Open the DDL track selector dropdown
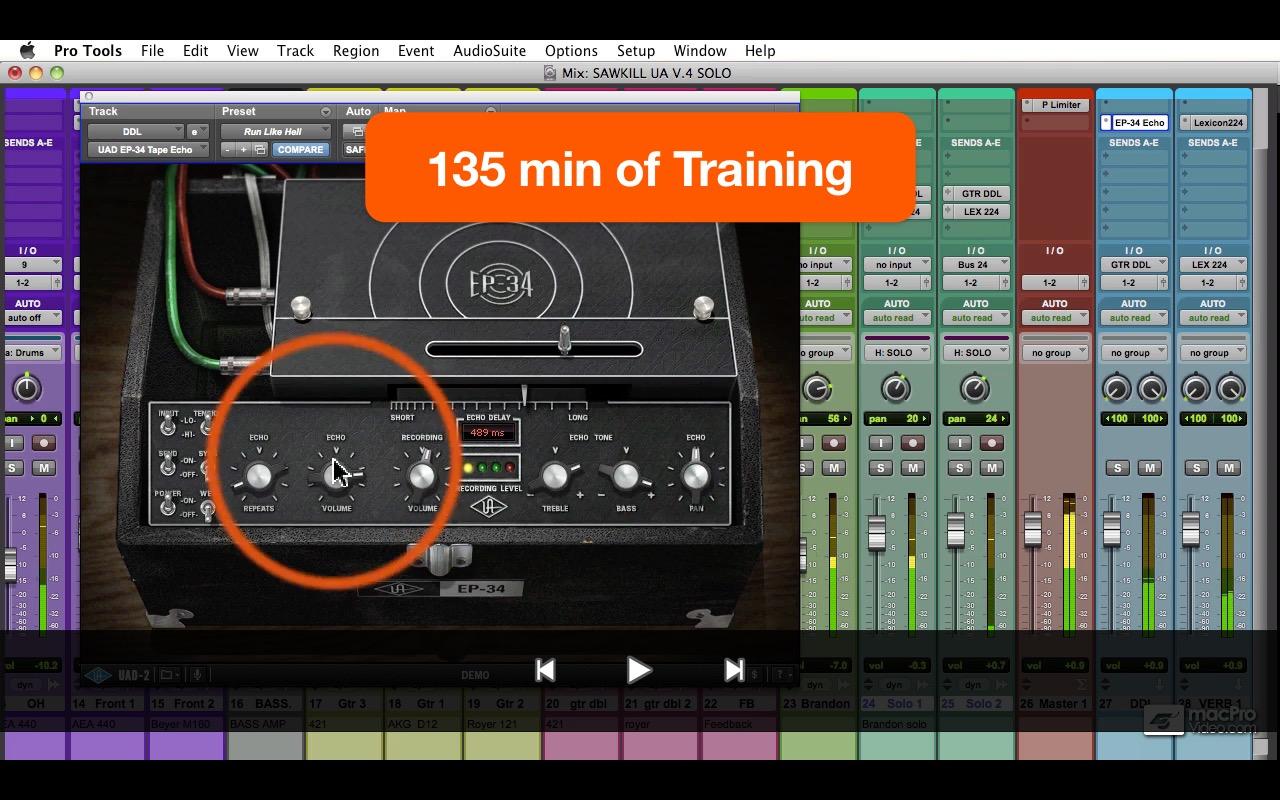The height and width of the screenshot is (800, 1280). click(x=135, y=131)
